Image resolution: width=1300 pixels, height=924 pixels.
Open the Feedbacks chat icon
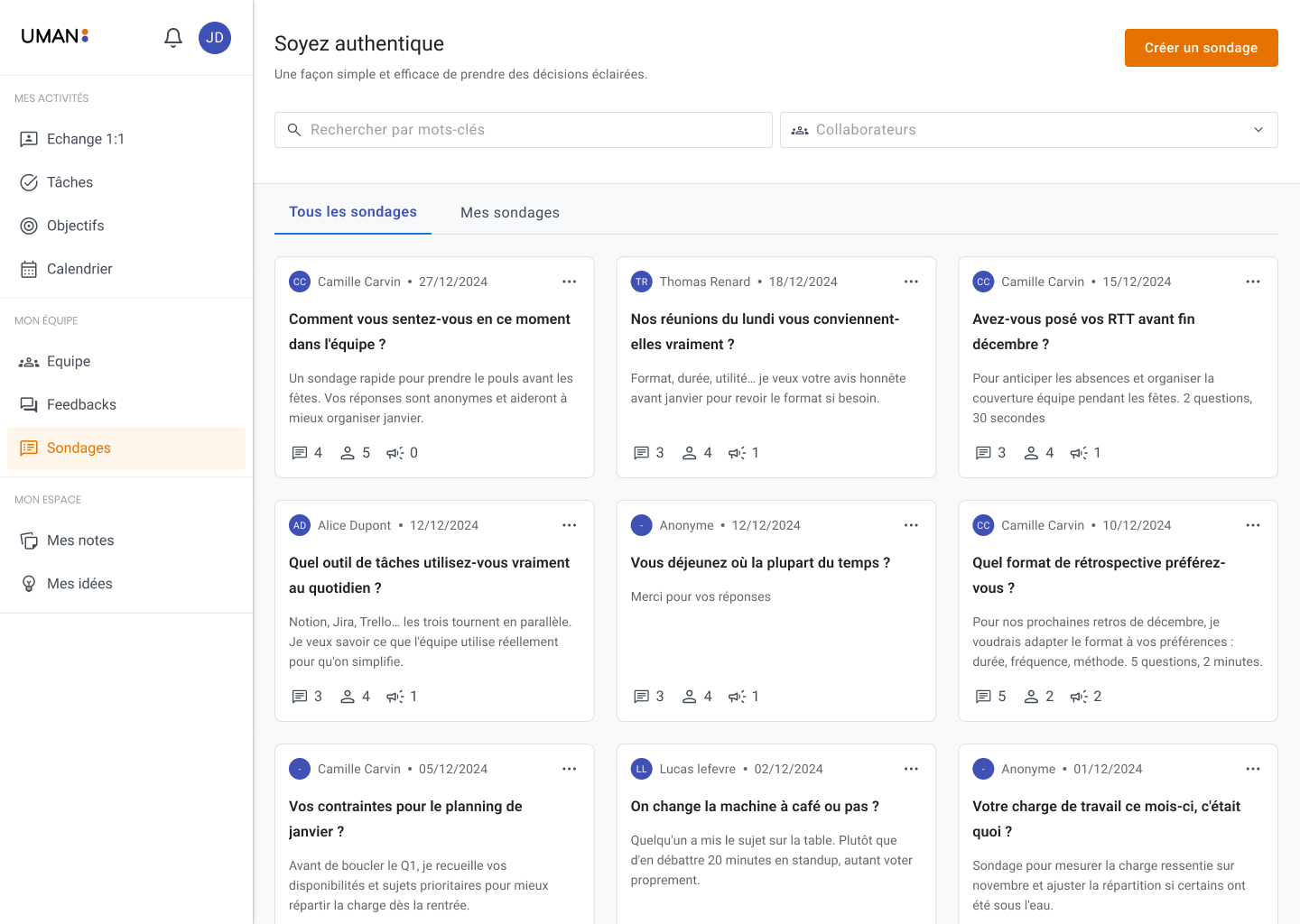[29, 404]
